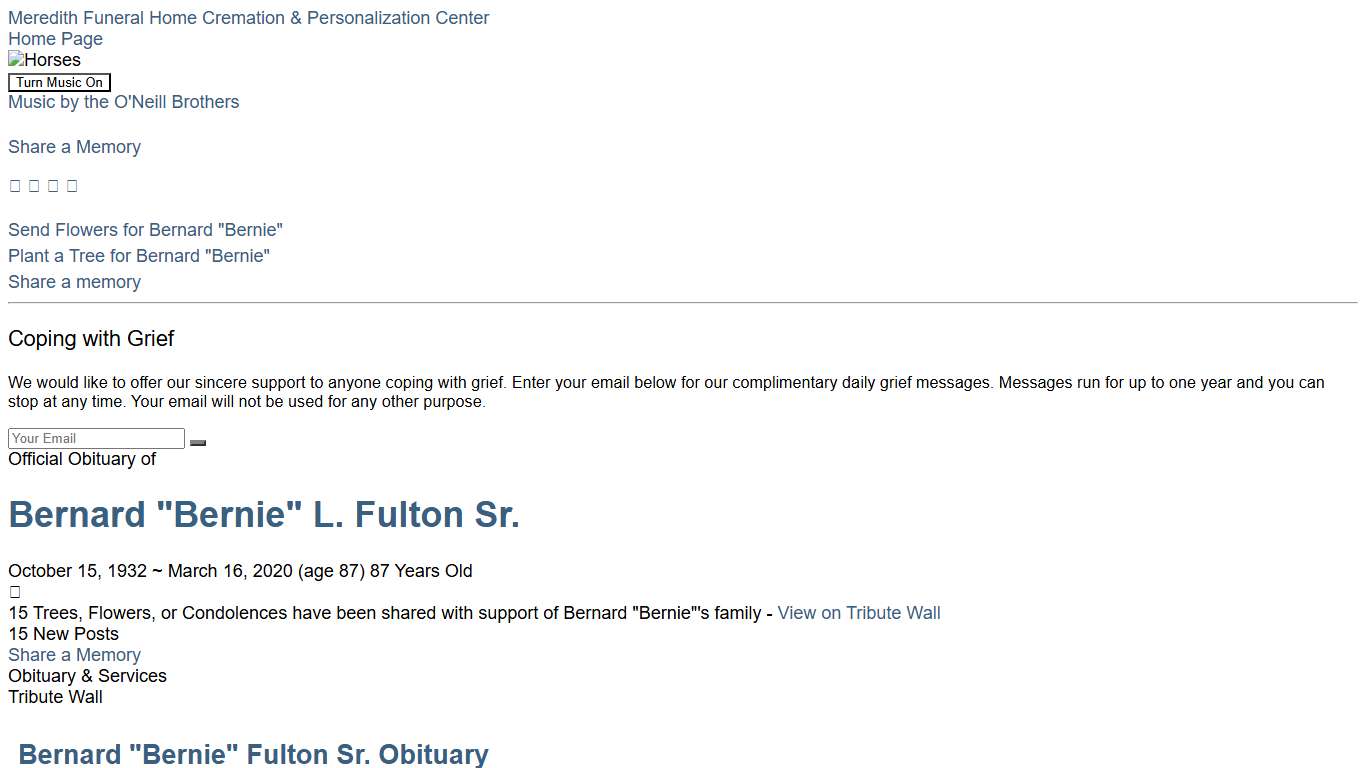Send Flowers for Bernard "Bernie"
Viewport: 1366px width, 768px height.
[145, 230]
